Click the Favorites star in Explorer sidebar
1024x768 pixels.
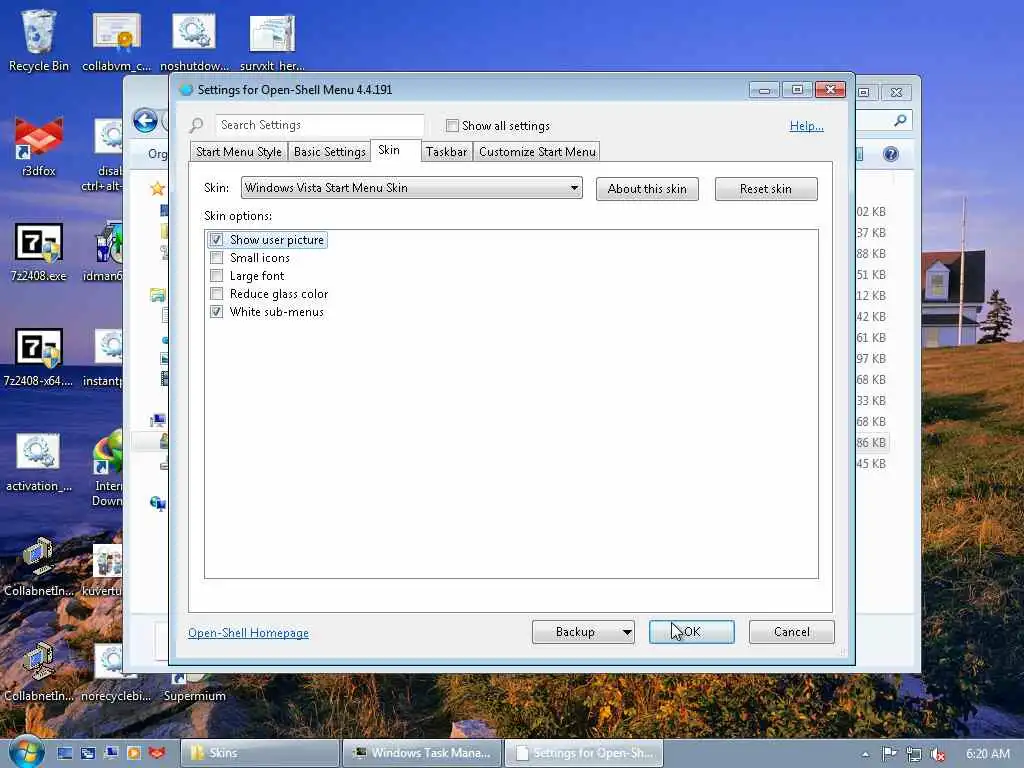coord(157,189)
